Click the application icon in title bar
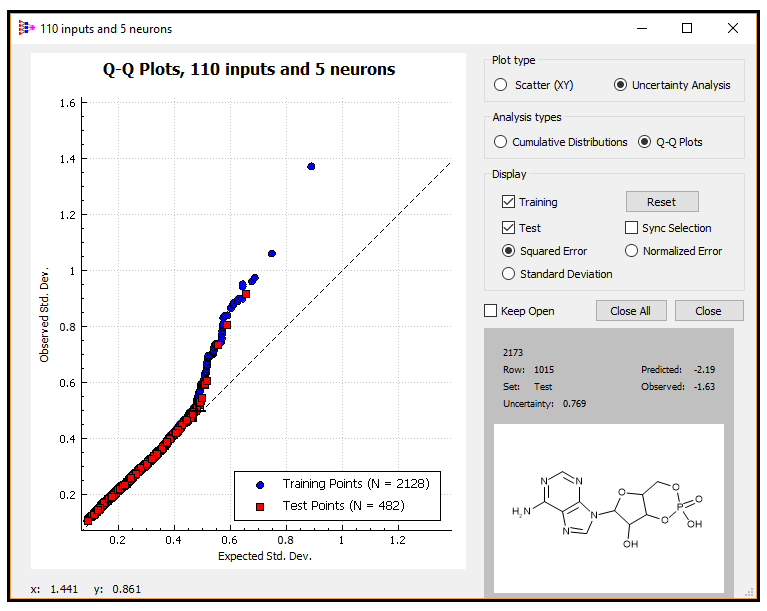The image size is (767, 611). (26, 28)
